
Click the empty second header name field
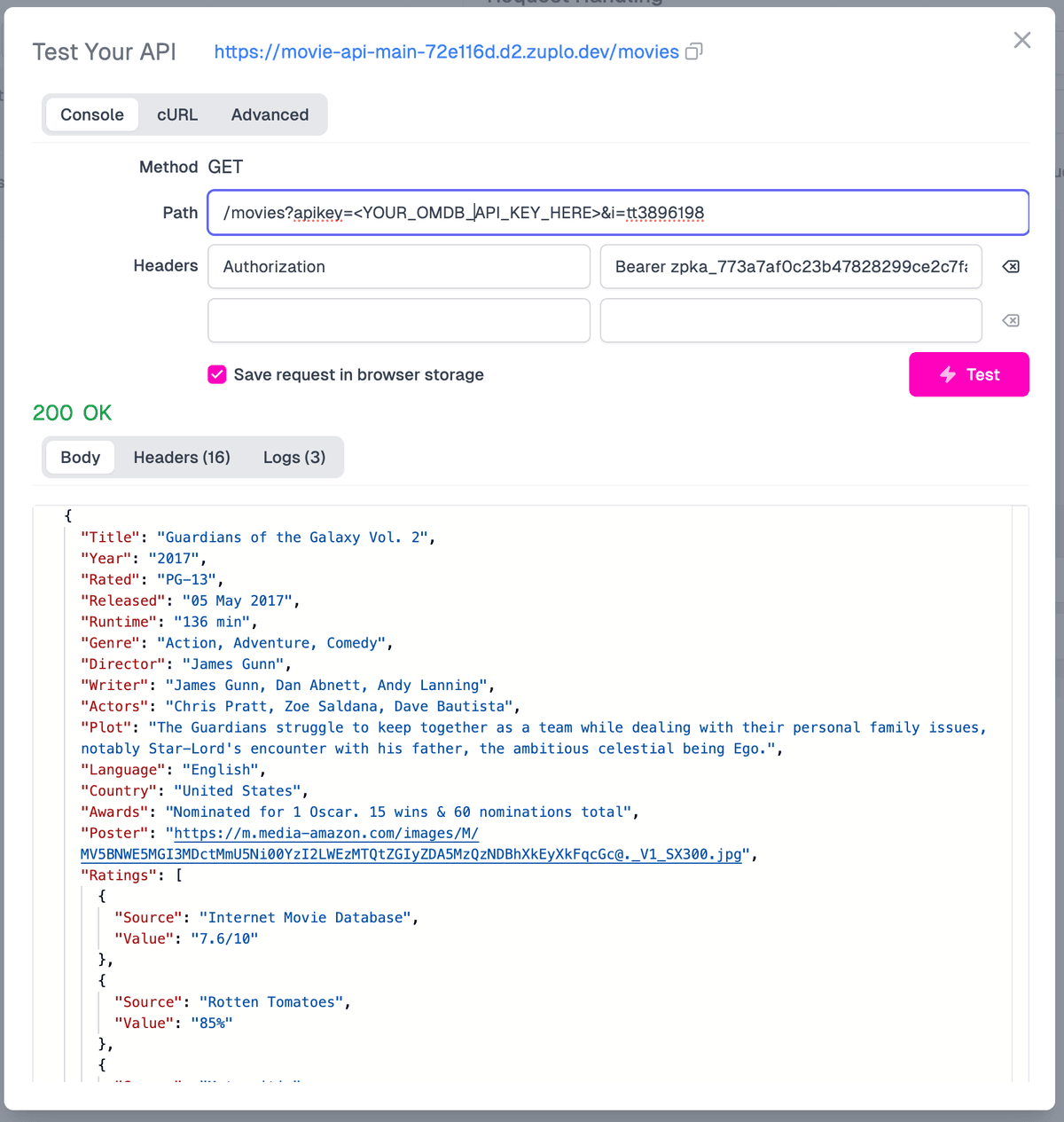pos(398,320)
